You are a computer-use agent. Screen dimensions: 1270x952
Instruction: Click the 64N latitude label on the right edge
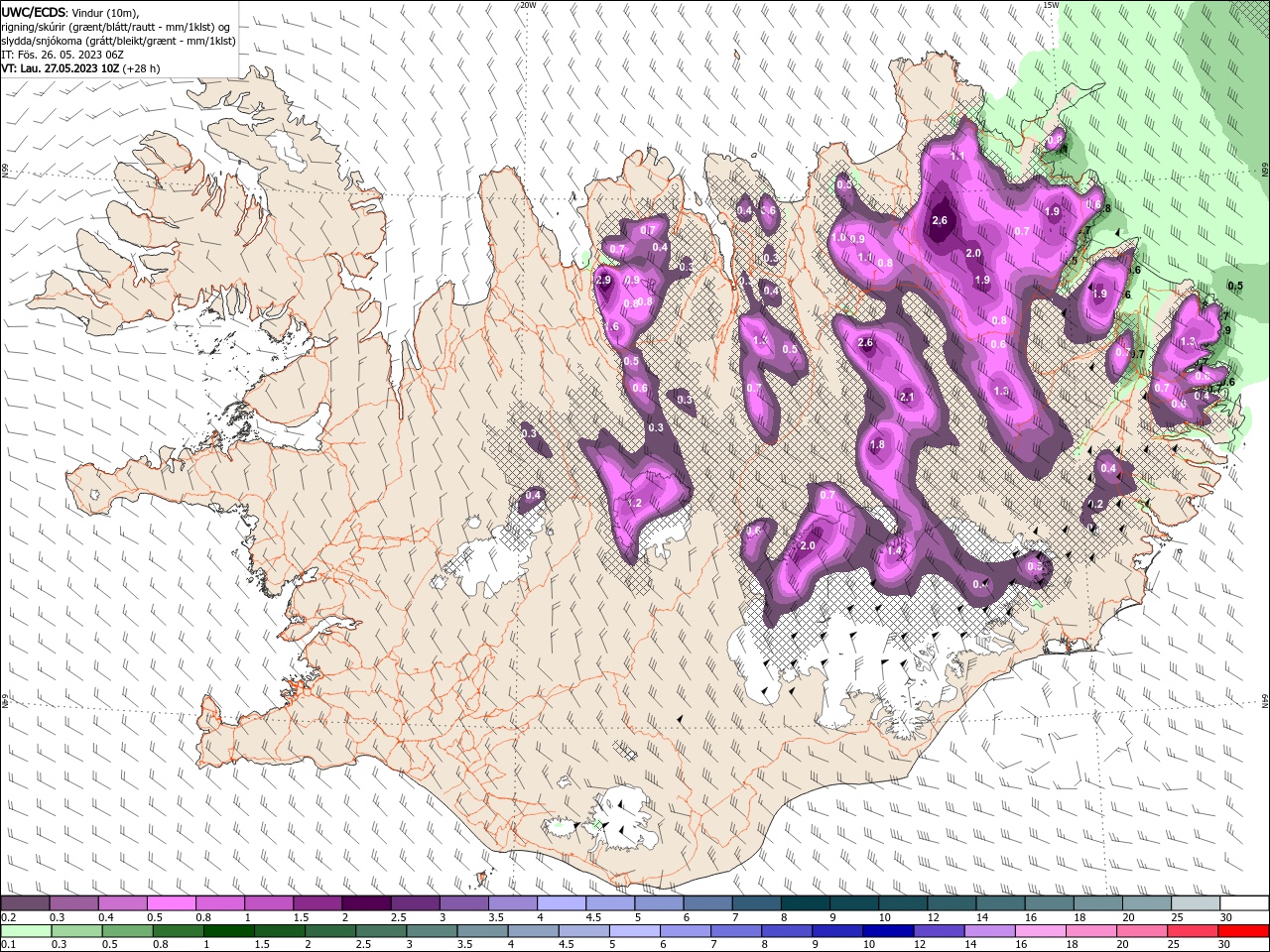click(1265, 700)
